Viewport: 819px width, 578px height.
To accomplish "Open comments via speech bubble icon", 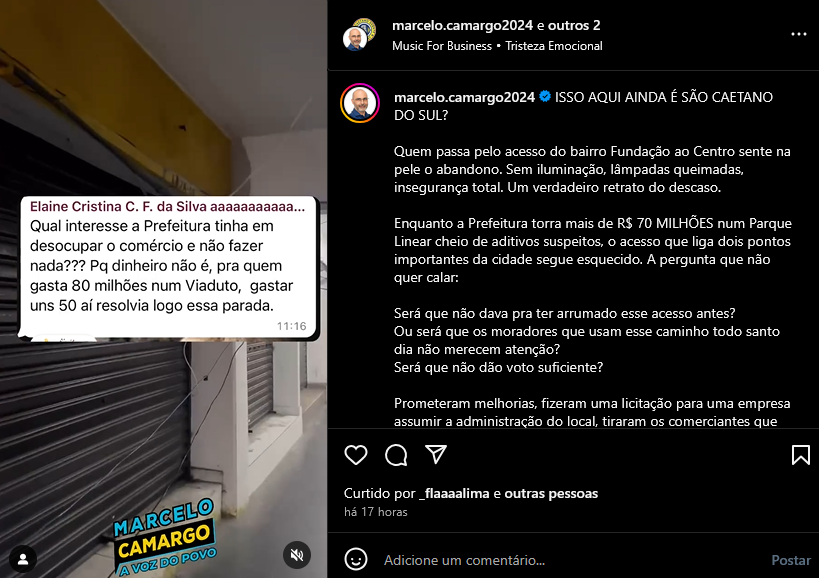I will click(x=396, y=455).
